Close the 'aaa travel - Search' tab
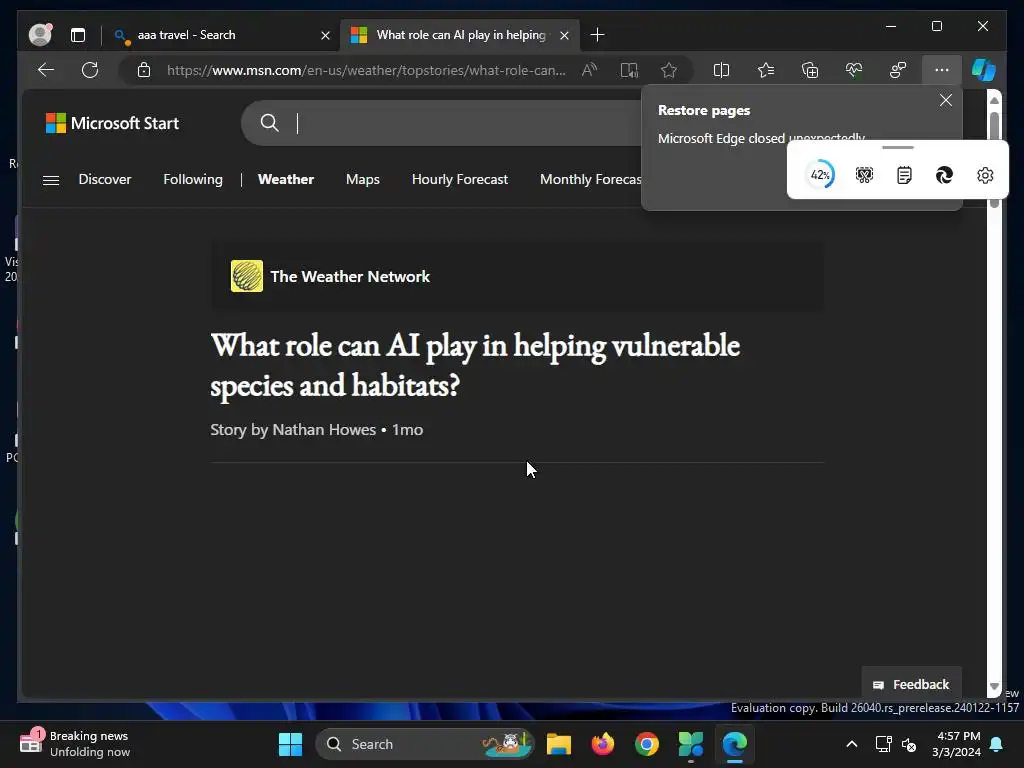1024x768 pixels. [325, 35]
